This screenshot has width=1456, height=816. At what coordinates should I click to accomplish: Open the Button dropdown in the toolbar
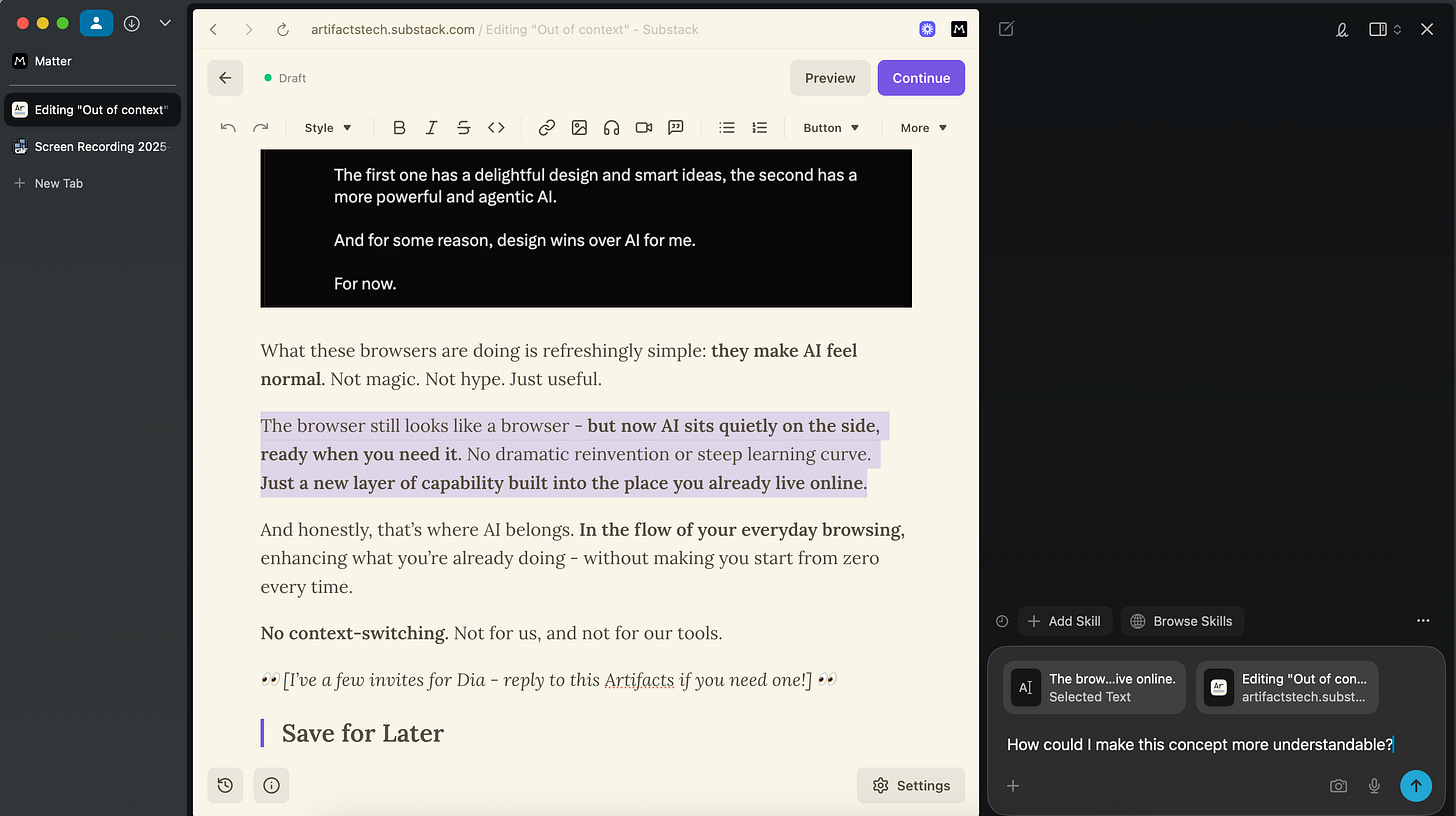pyautogui.click(x=831, y=128)
